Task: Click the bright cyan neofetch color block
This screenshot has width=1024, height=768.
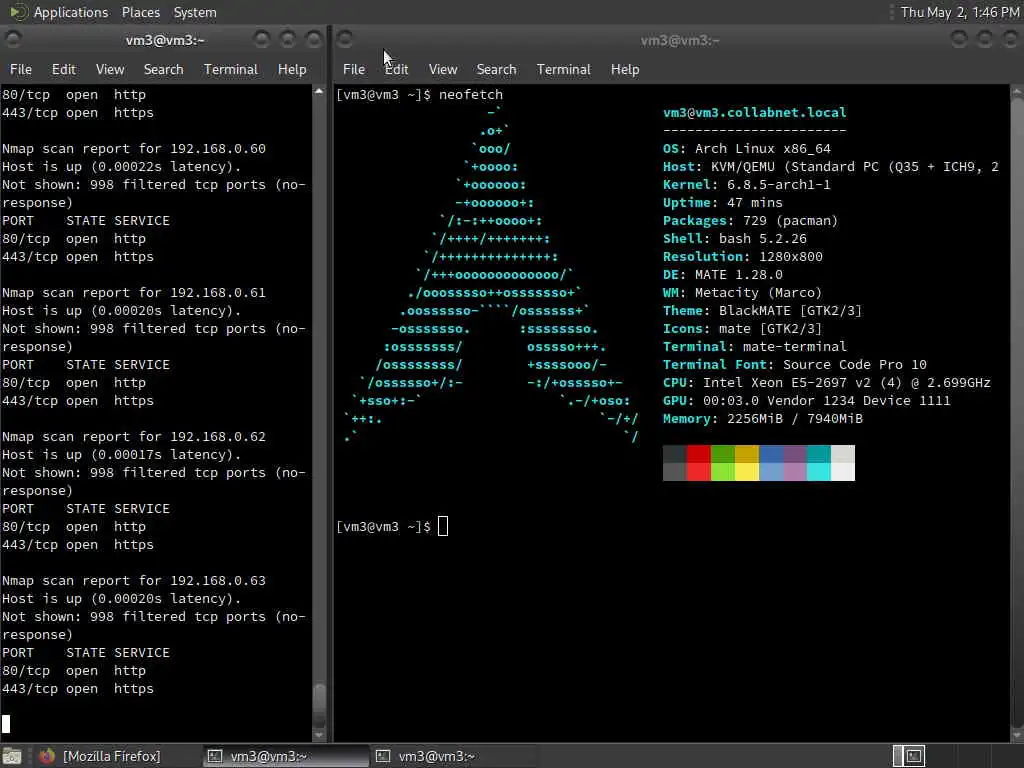Action: coord(818,472)
